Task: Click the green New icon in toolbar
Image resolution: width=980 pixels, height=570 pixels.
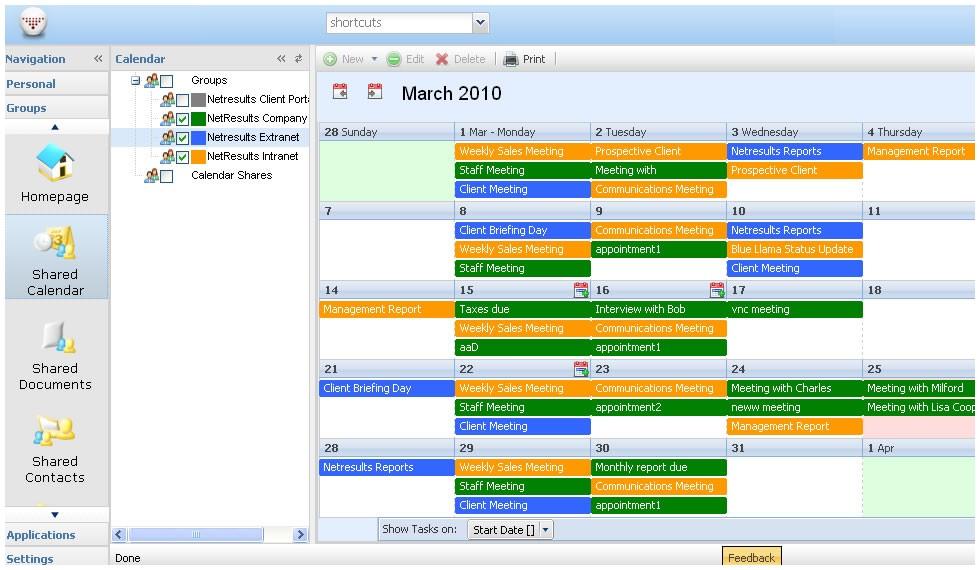Action: point(330,59)
